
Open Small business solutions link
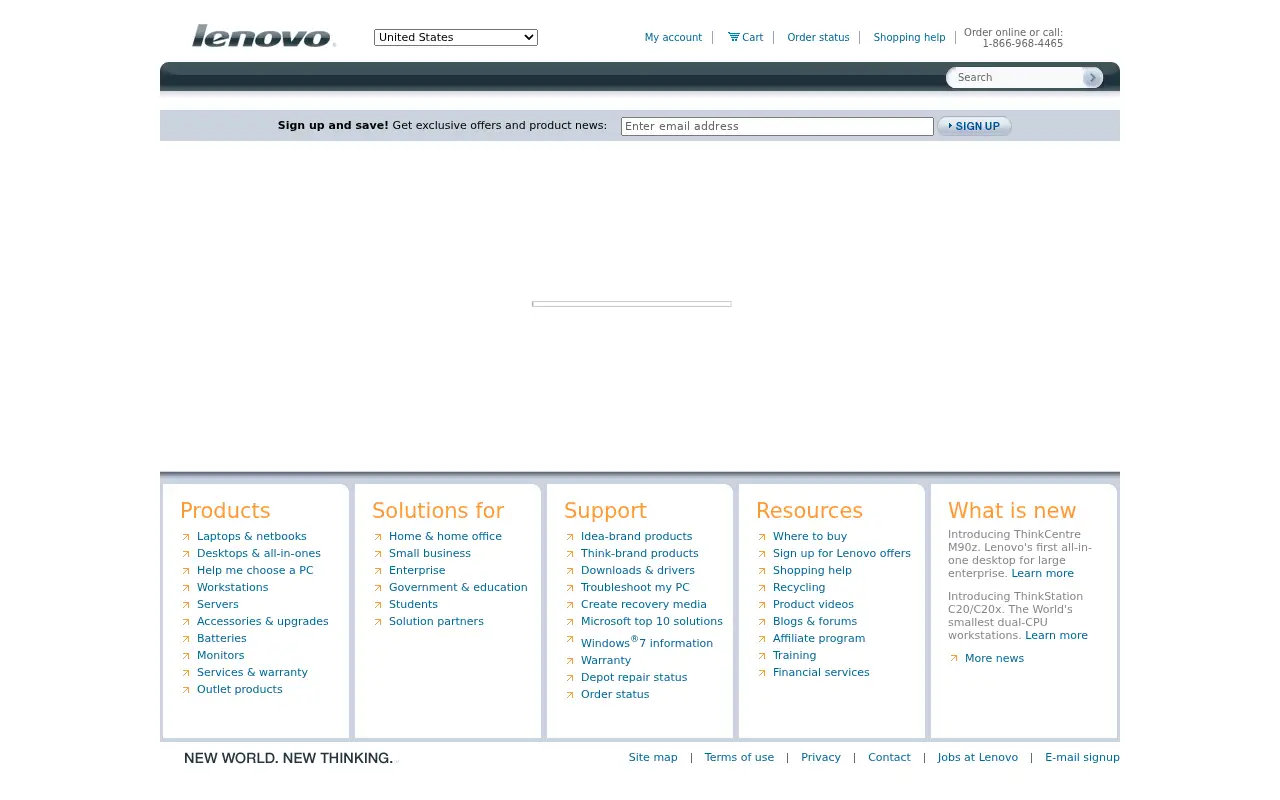coord(430,554)
